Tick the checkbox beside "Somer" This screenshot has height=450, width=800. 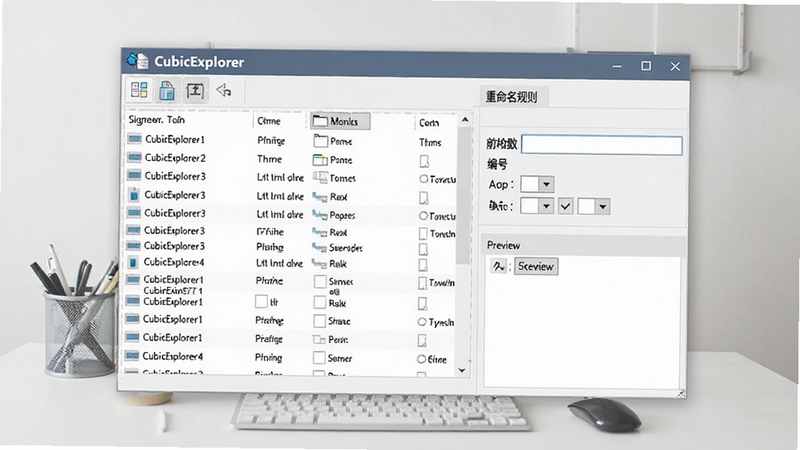319,358
